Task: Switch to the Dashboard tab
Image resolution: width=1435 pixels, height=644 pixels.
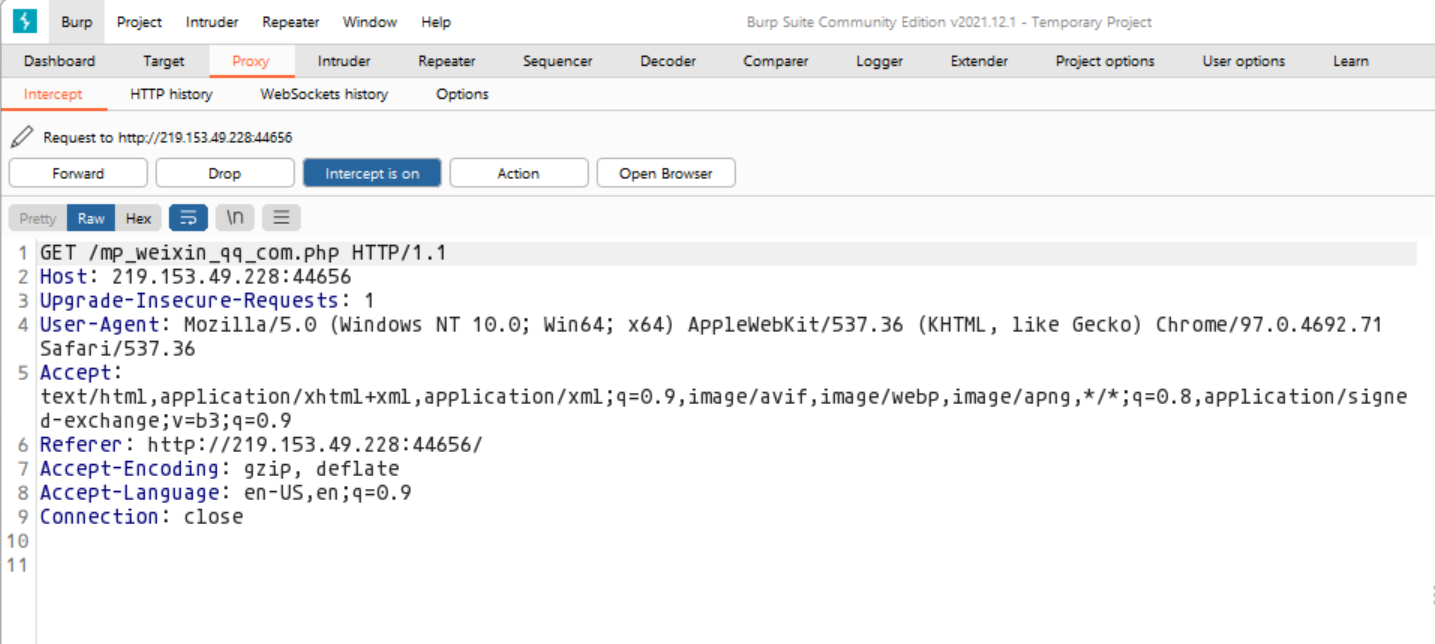Action: pyautogui.click(x=60, y=61)
